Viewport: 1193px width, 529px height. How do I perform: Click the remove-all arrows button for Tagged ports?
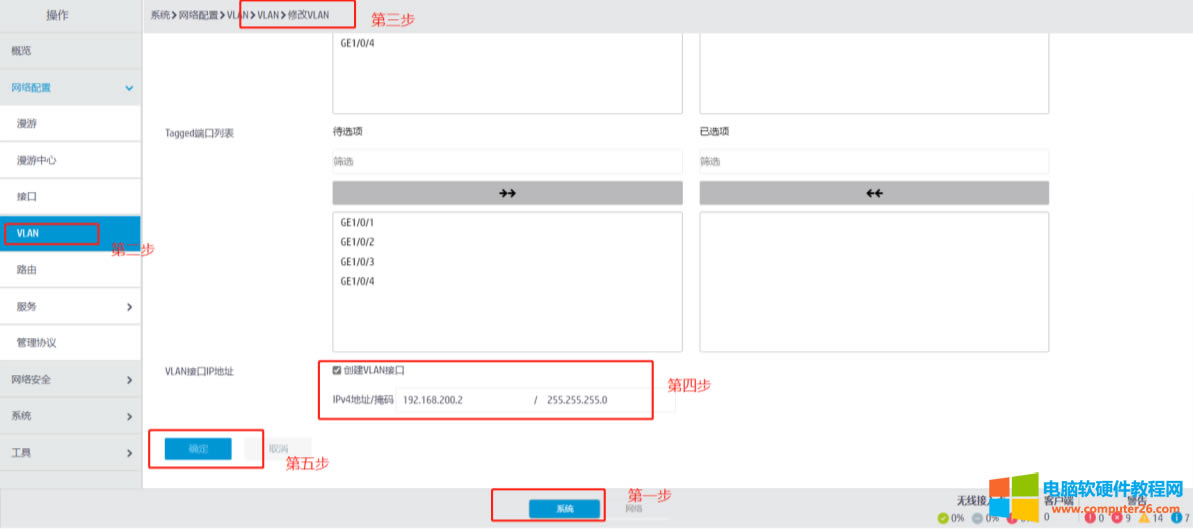(874, 193)
